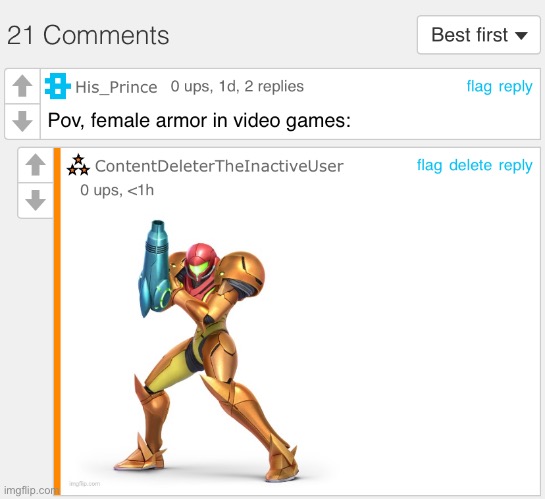Image resolution: width=545 pixels, height=499 pixels.
Task: Click the 21 Comments heading
Action: pyautogui.click(x=88, y=35)
